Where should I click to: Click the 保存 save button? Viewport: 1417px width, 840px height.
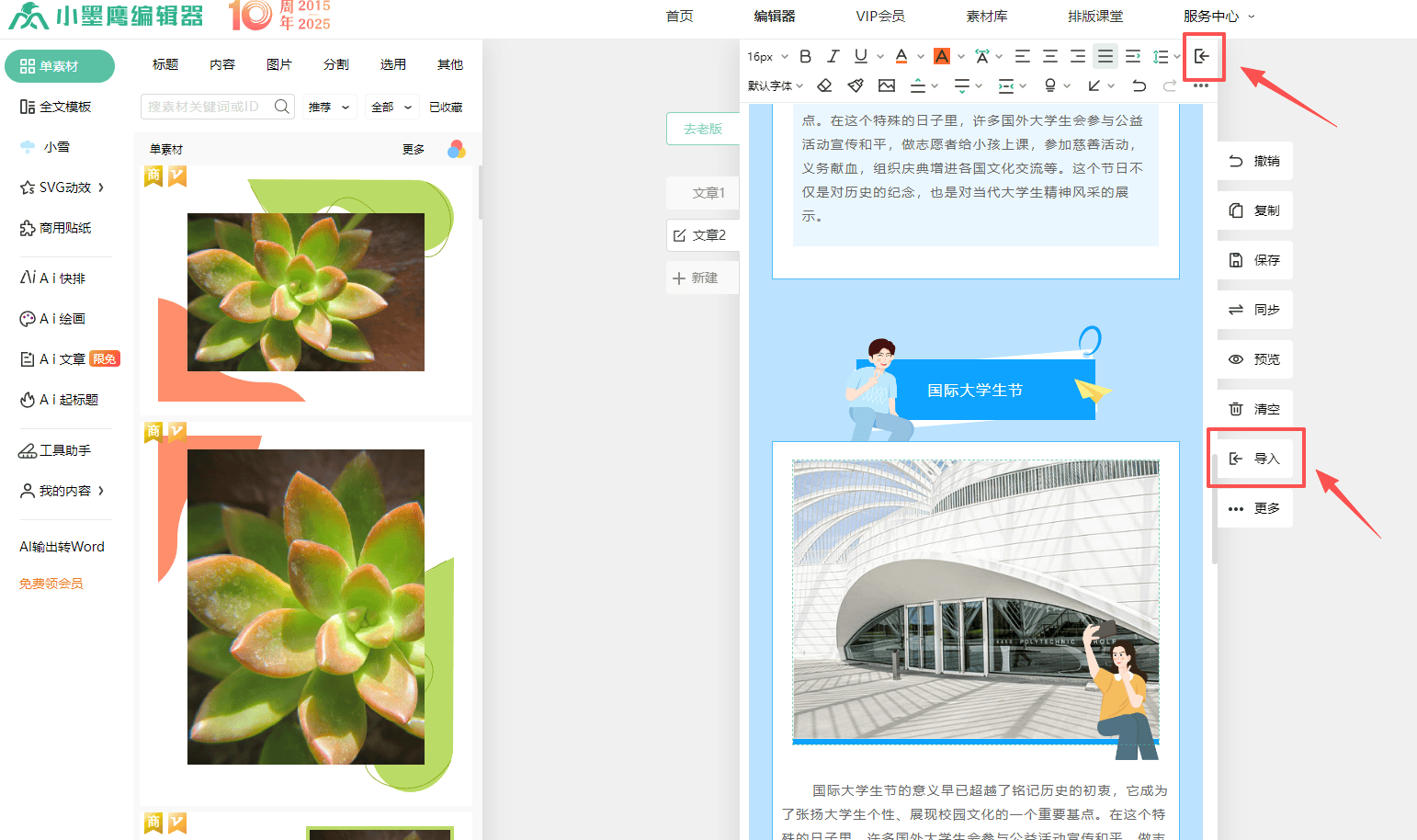click(1255, 260)
